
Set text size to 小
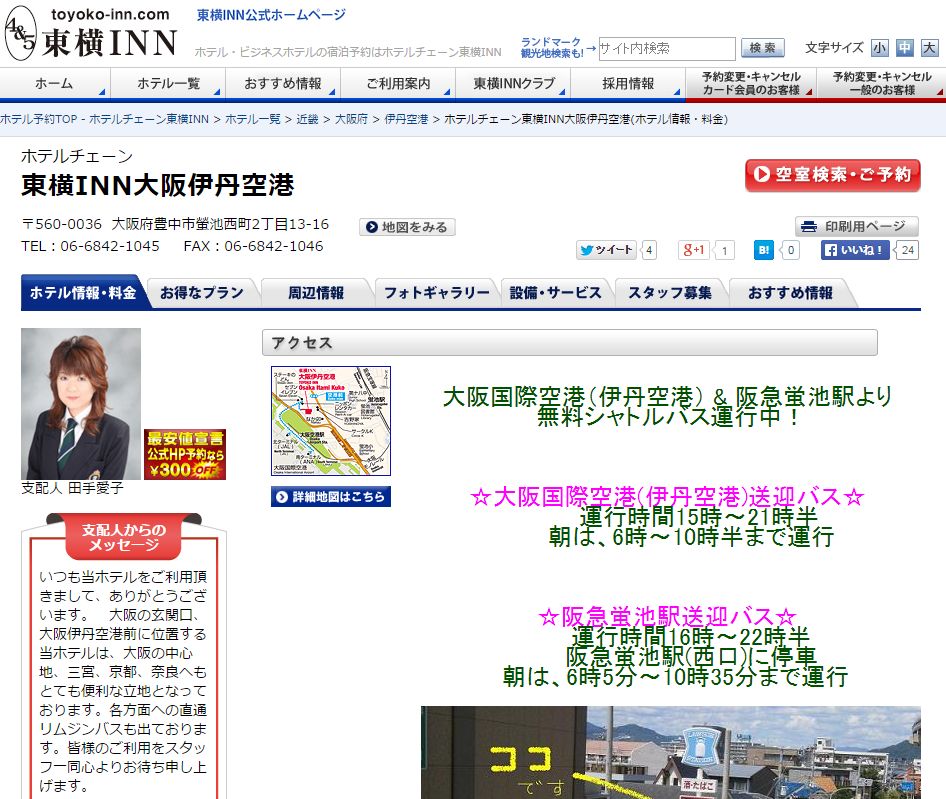880,48
